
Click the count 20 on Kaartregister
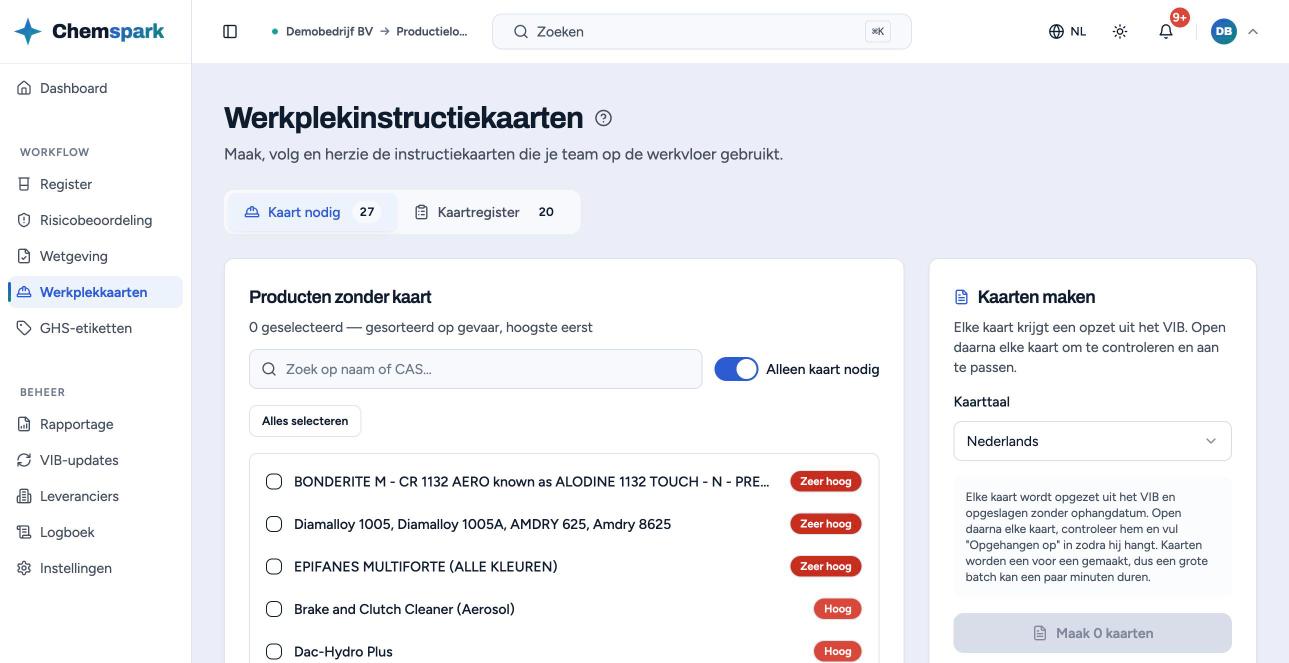pos(546,212)
